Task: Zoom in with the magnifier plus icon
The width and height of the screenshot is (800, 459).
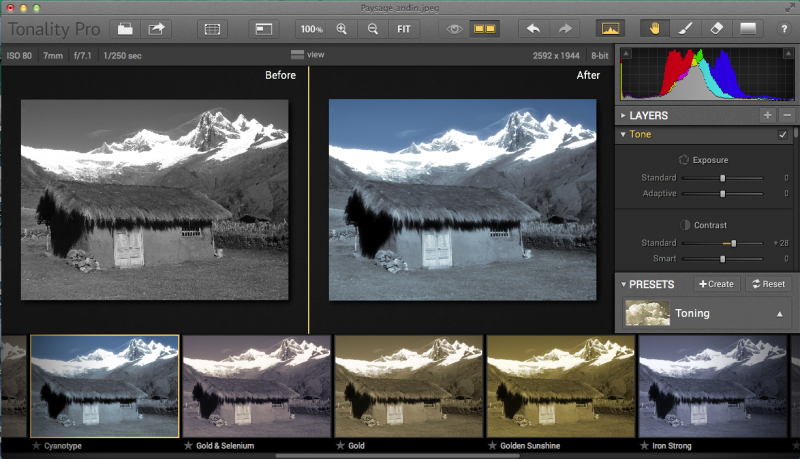Action: (x=342, y=29)
